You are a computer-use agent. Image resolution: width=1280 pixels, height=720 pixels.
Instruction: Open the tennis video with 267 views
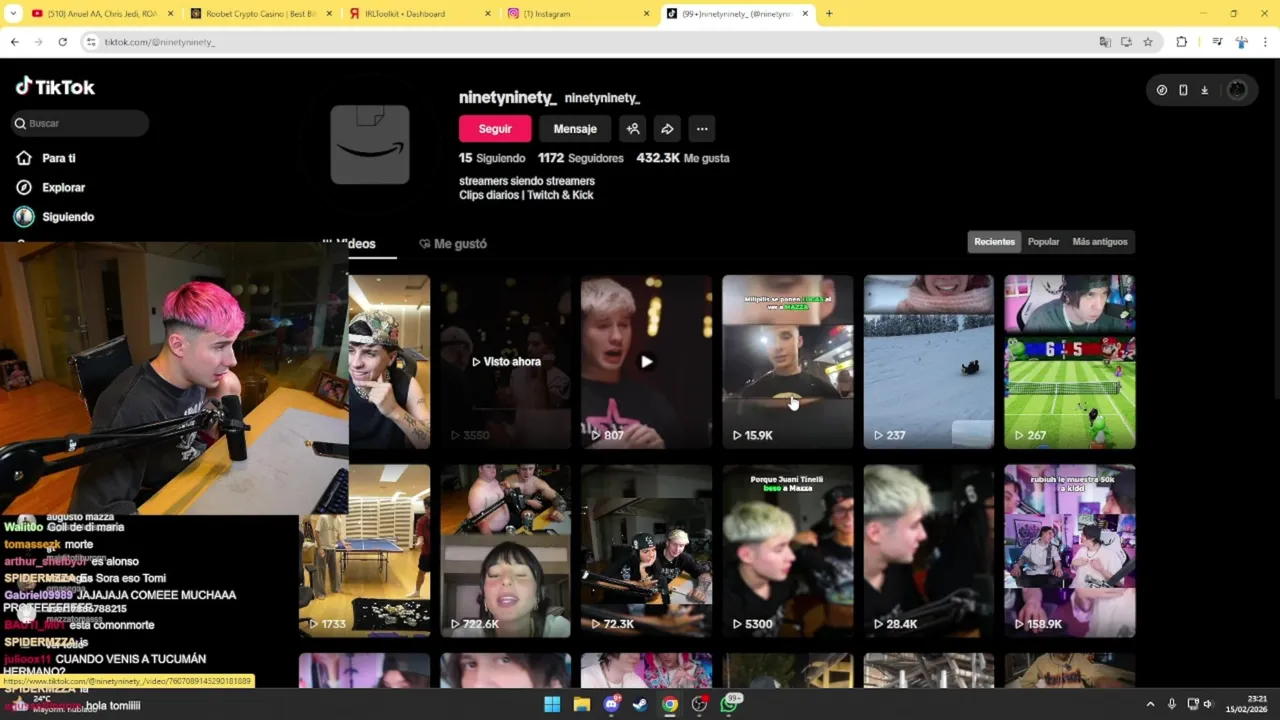coord(1070,362)
